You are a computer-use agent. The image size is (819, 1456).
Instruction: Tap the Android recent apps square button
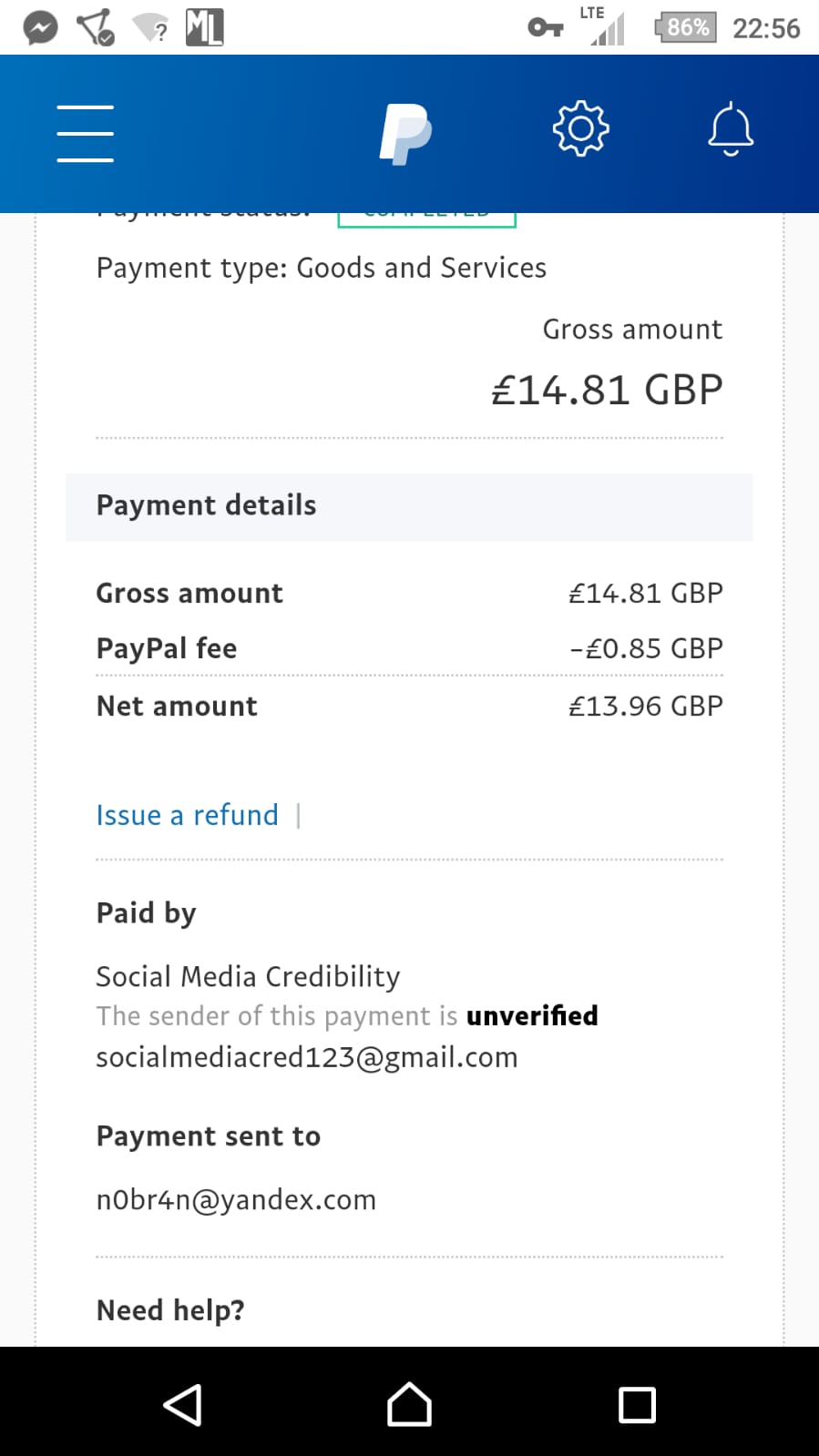[x=637, y=1404]
